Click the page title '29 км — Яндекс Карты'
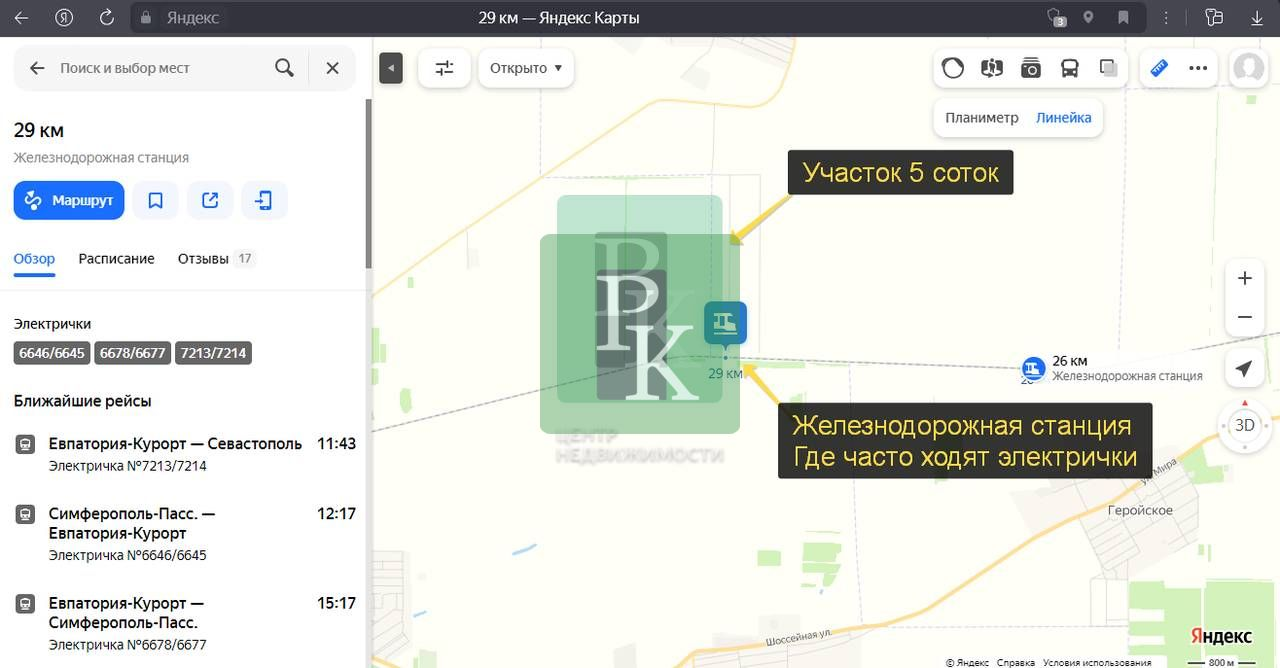 point(559,17)
